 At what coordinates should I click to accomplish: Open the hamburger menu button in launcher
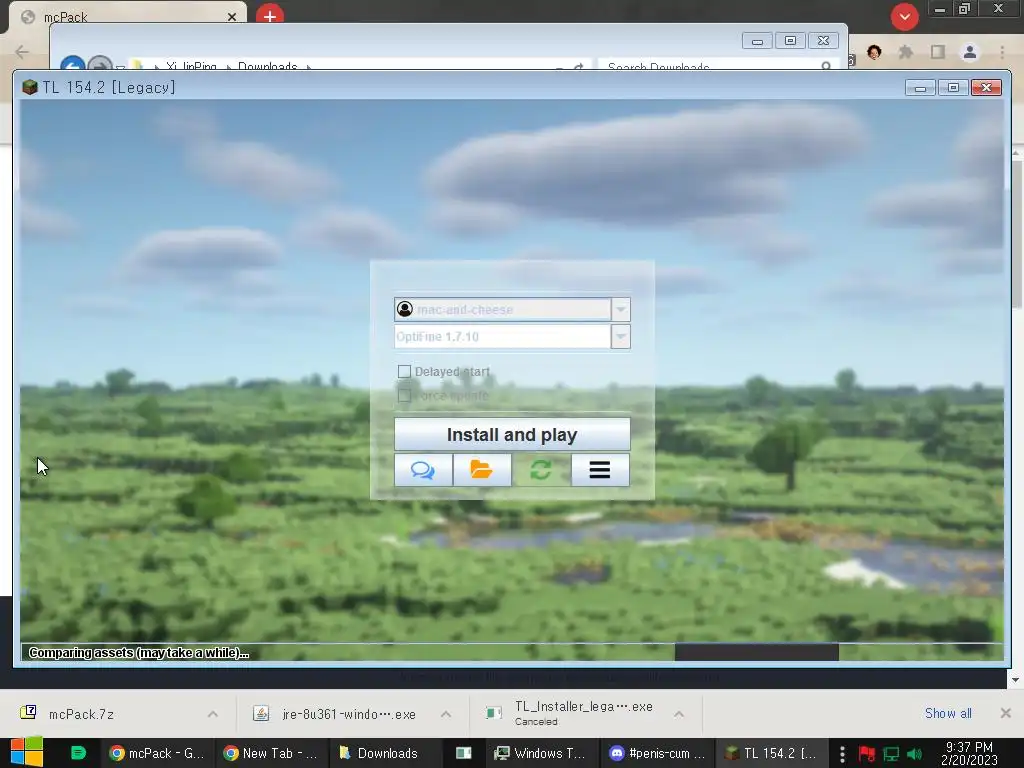coord(600,470)
